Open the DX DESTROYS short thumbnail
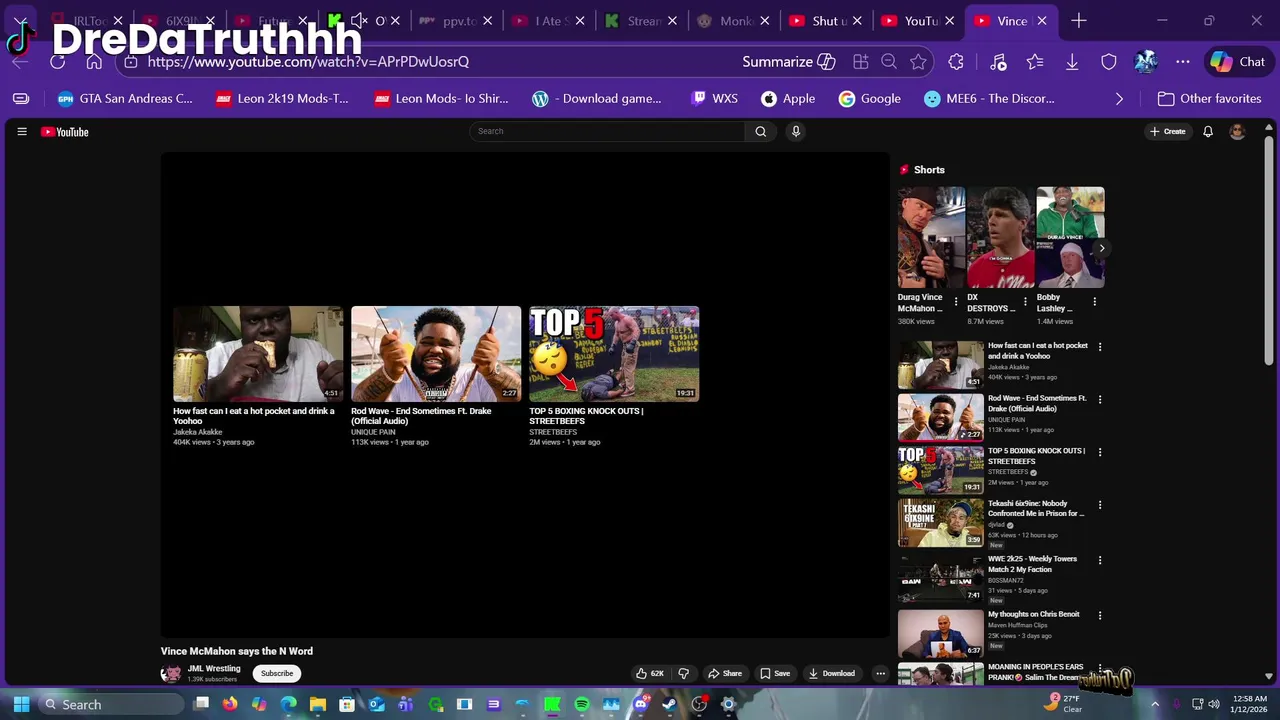The height and width of the screenshot is (720, 1280). (x=1000, y=237)
